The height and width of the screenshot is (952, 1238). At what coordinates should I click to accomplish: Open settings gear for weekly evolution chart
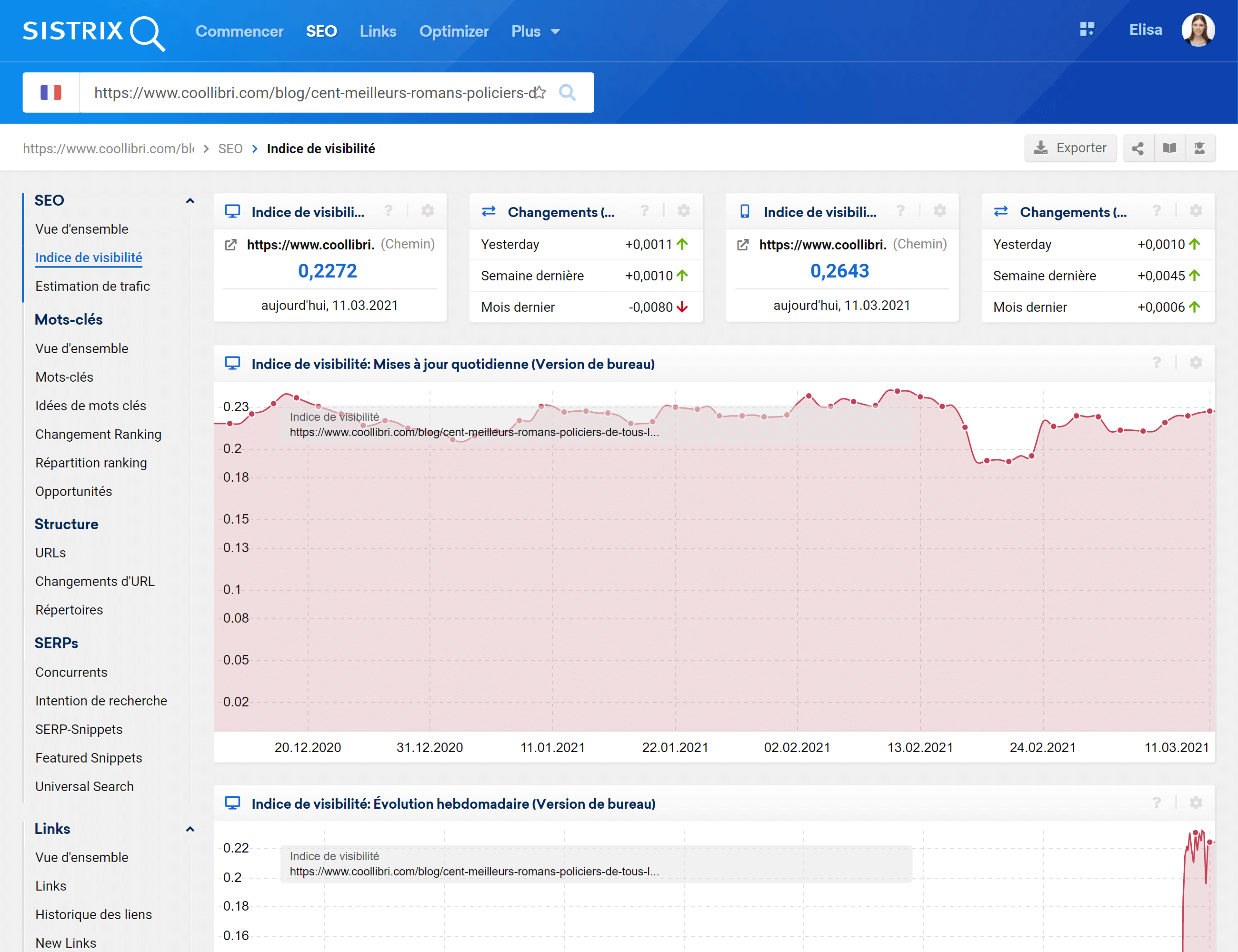click(x=1196, y=803)
